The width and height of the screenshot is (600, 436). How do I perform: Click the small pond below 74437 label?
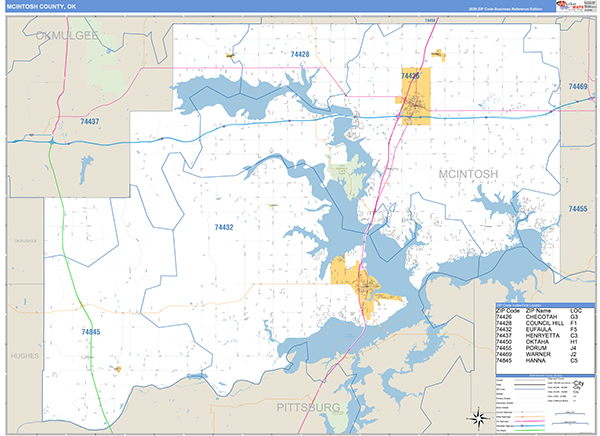pos(85,168)
